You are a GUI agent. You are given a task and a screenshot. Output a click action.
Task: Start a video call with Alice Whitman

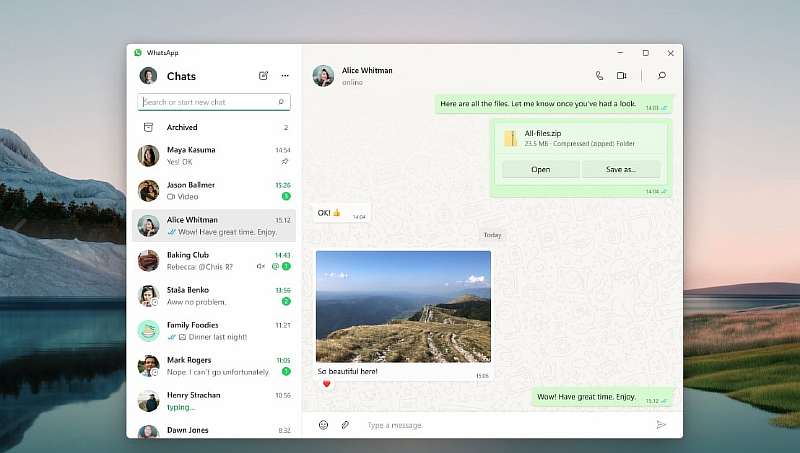point(621,76)
